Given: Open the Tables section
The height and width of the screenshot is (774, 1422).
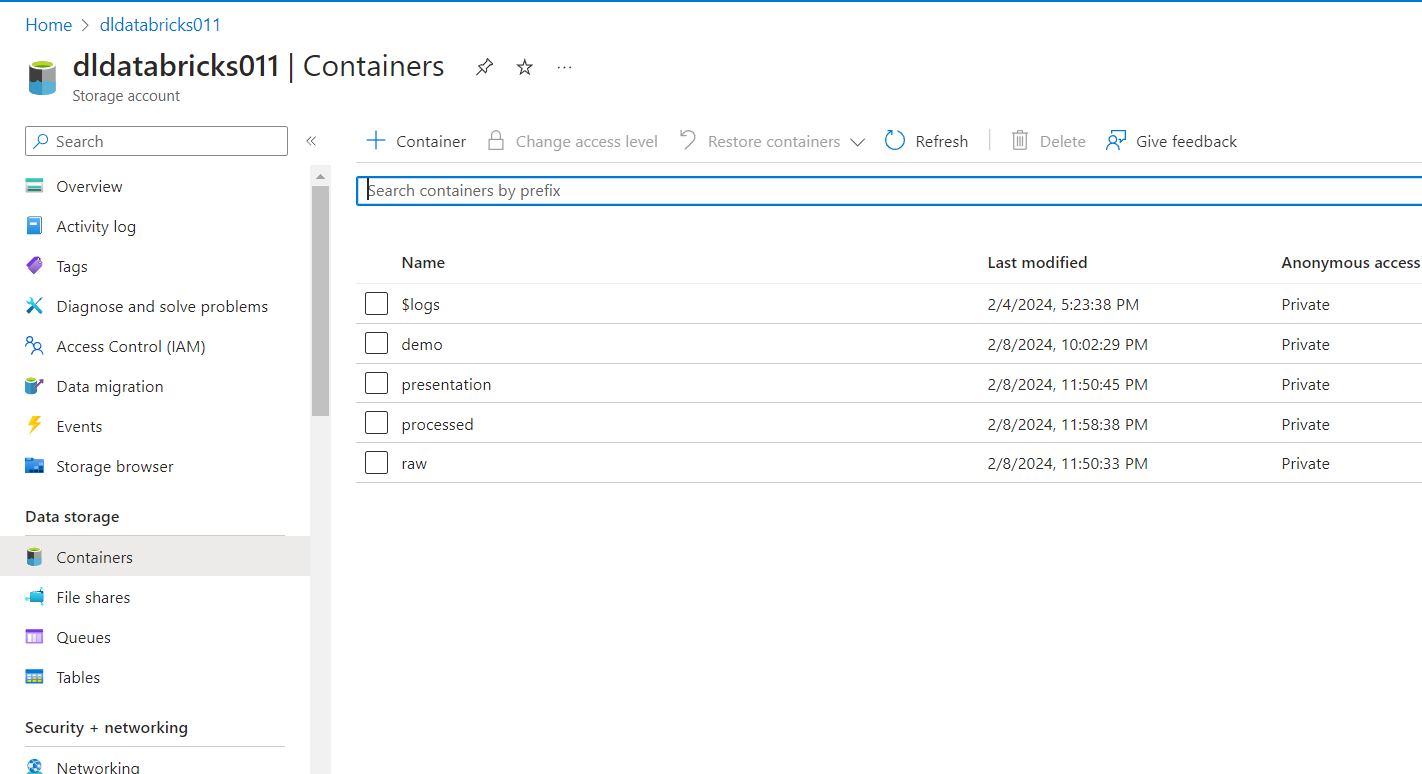Looking at the screenshot, I should 80,677.
